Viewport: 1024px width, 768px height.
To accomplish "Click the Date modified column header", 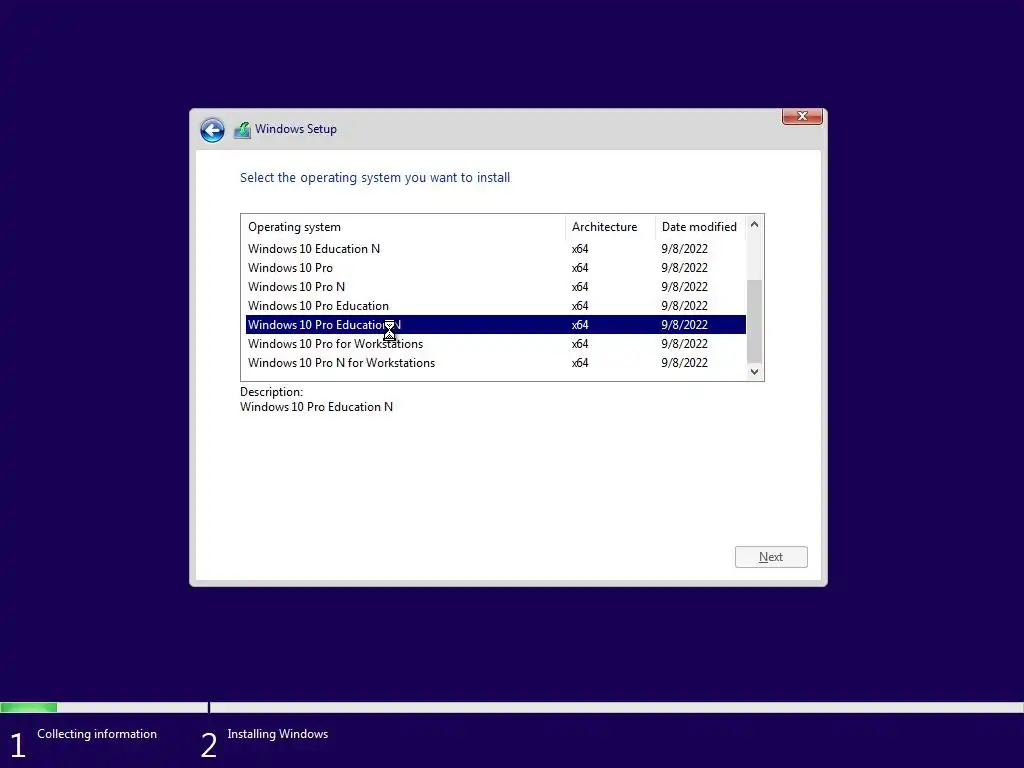I will pyautogui.click(x=700, y=227).
